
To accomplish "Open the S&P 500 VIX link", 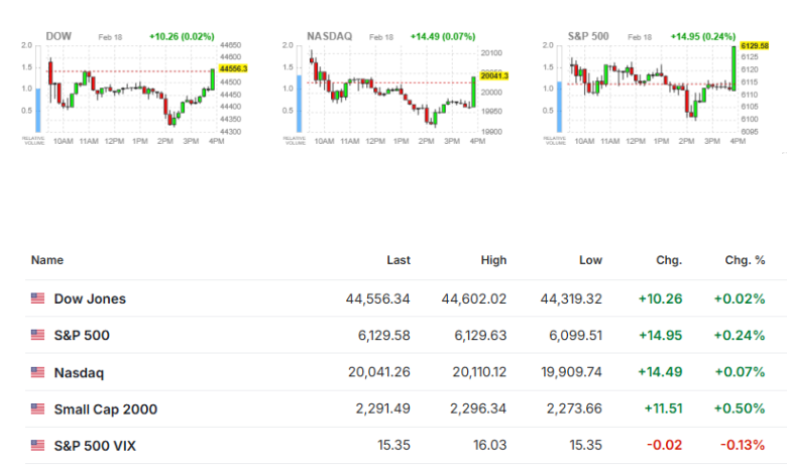I will (95, 446).
